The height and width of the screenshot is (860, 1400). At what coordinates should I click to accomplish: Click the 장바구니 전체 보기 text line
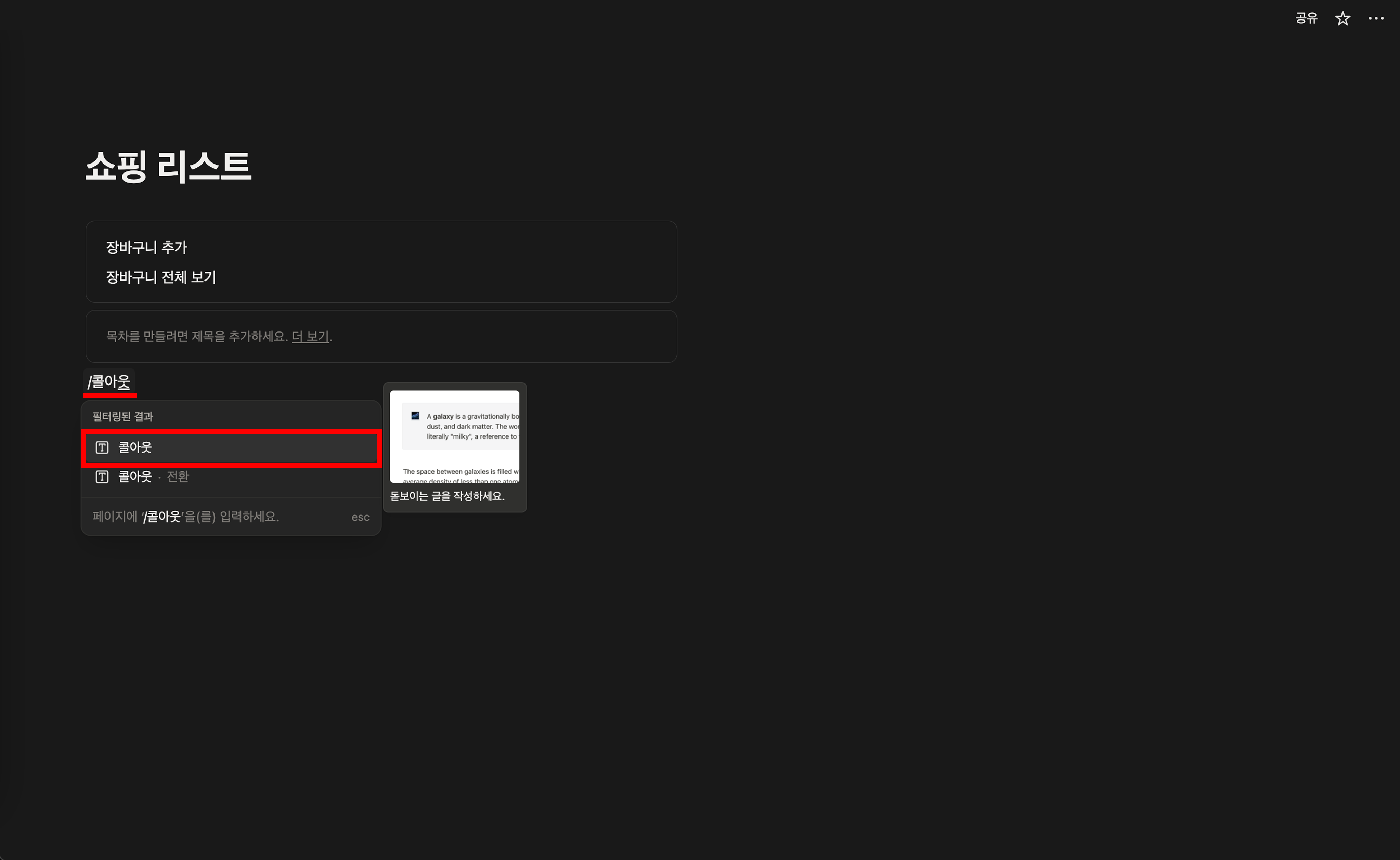[161, 277]
